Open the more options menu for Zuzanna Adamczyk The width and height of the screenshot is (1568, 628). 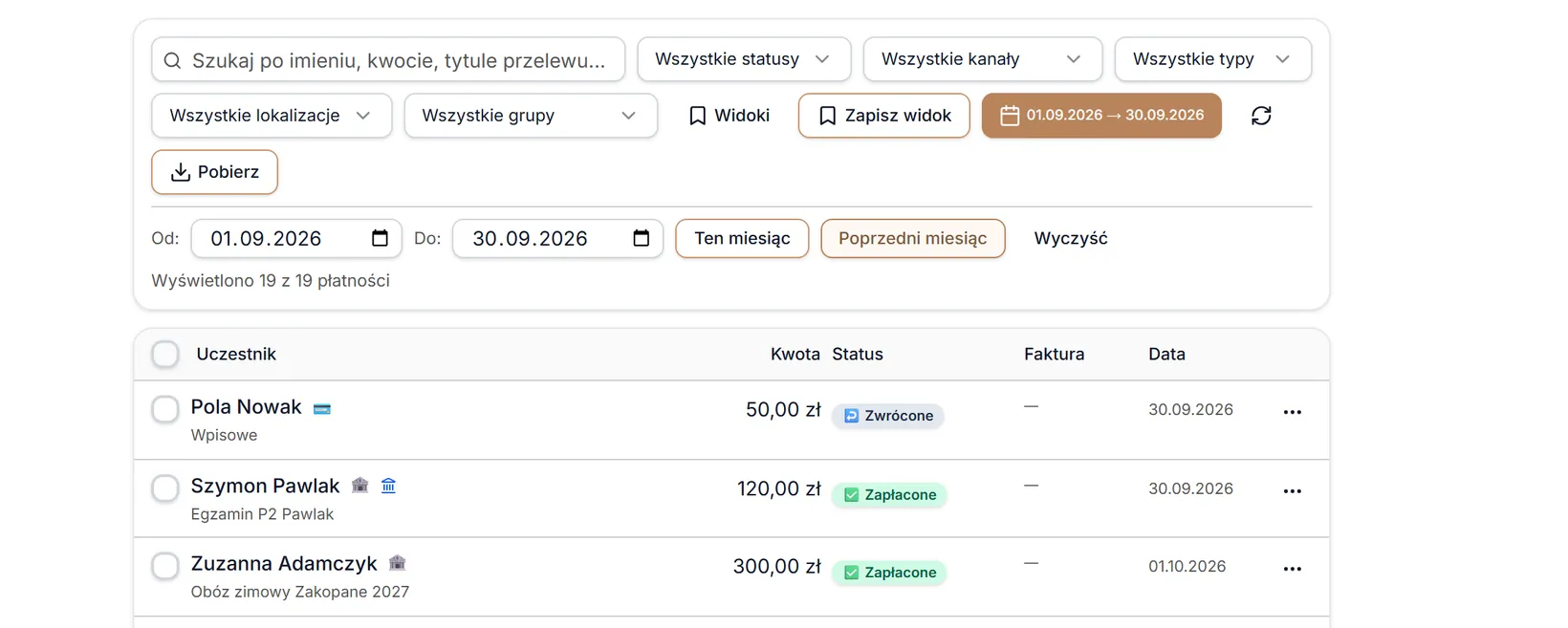pyautogui.click(x=1293, y=569)
